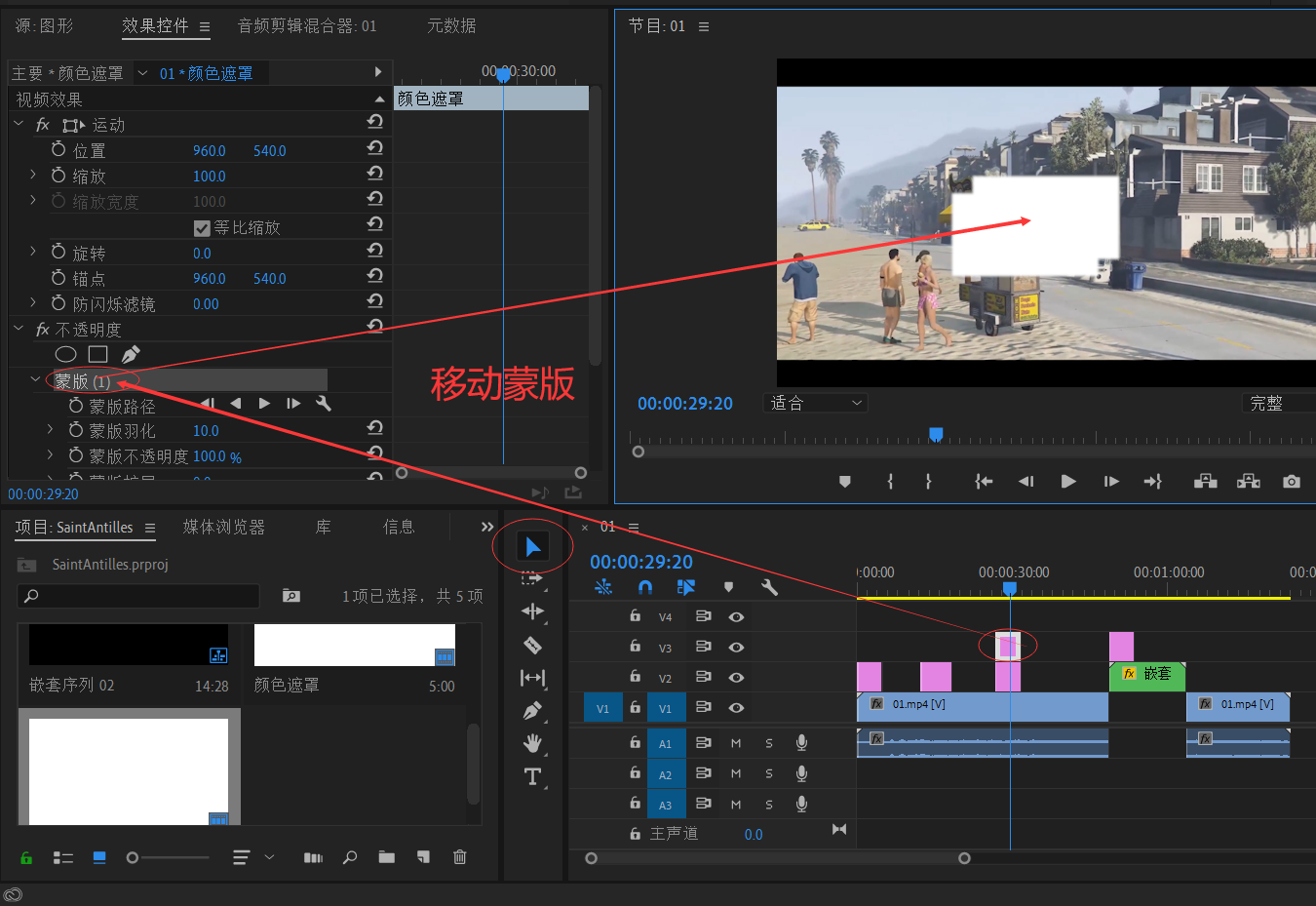Toggle V3 track visibility eye
1316x906 pixels.
point(736,647)
